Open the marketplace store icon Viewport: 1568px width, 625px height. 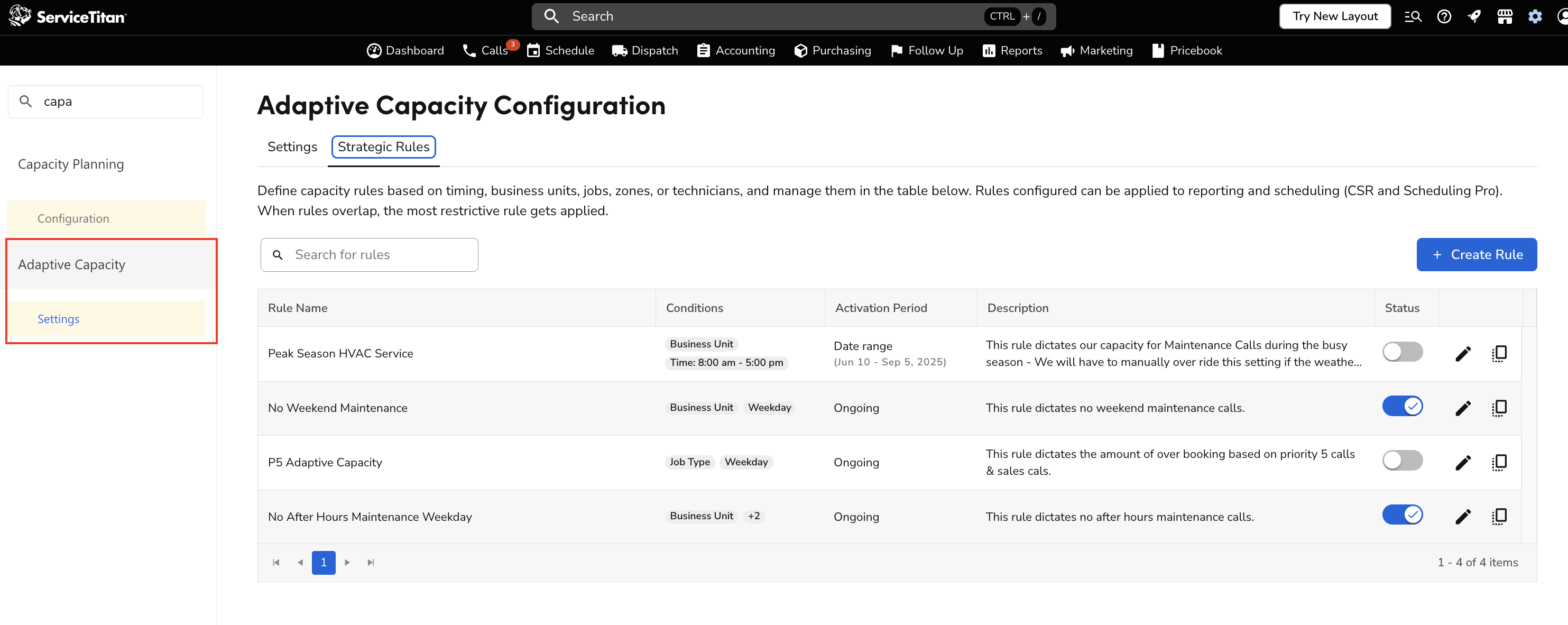point(1504,16)
